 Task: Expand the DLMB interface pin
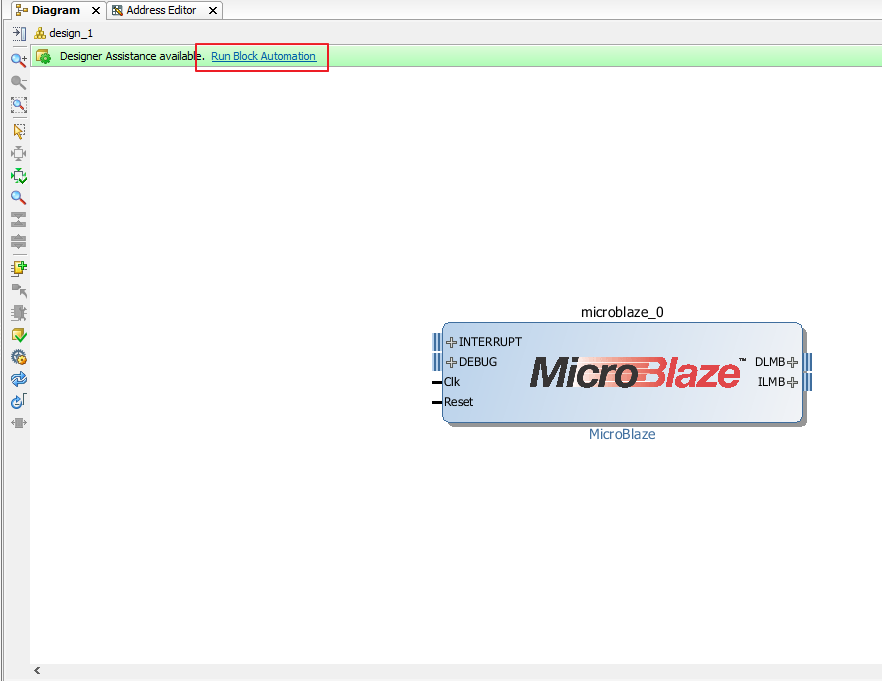792,362
